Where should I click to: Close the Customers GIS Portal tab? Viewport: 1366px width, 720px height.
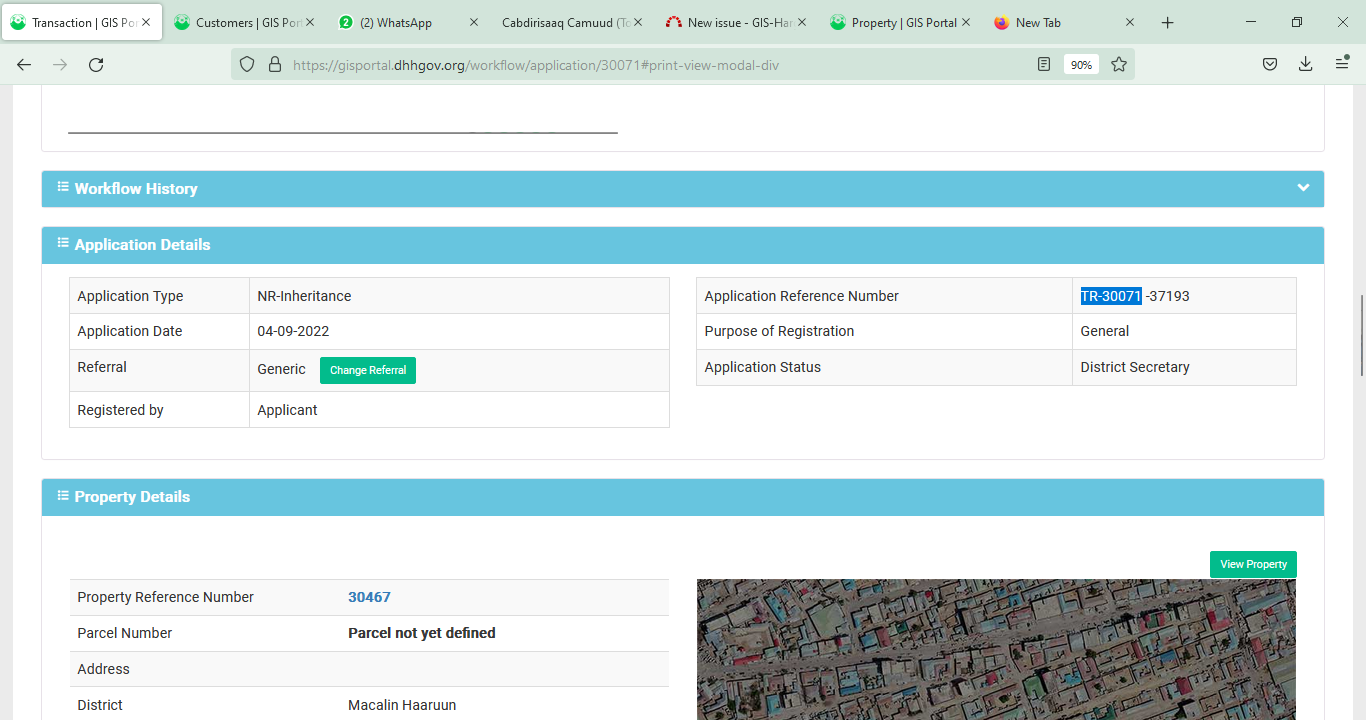[310, 23]
